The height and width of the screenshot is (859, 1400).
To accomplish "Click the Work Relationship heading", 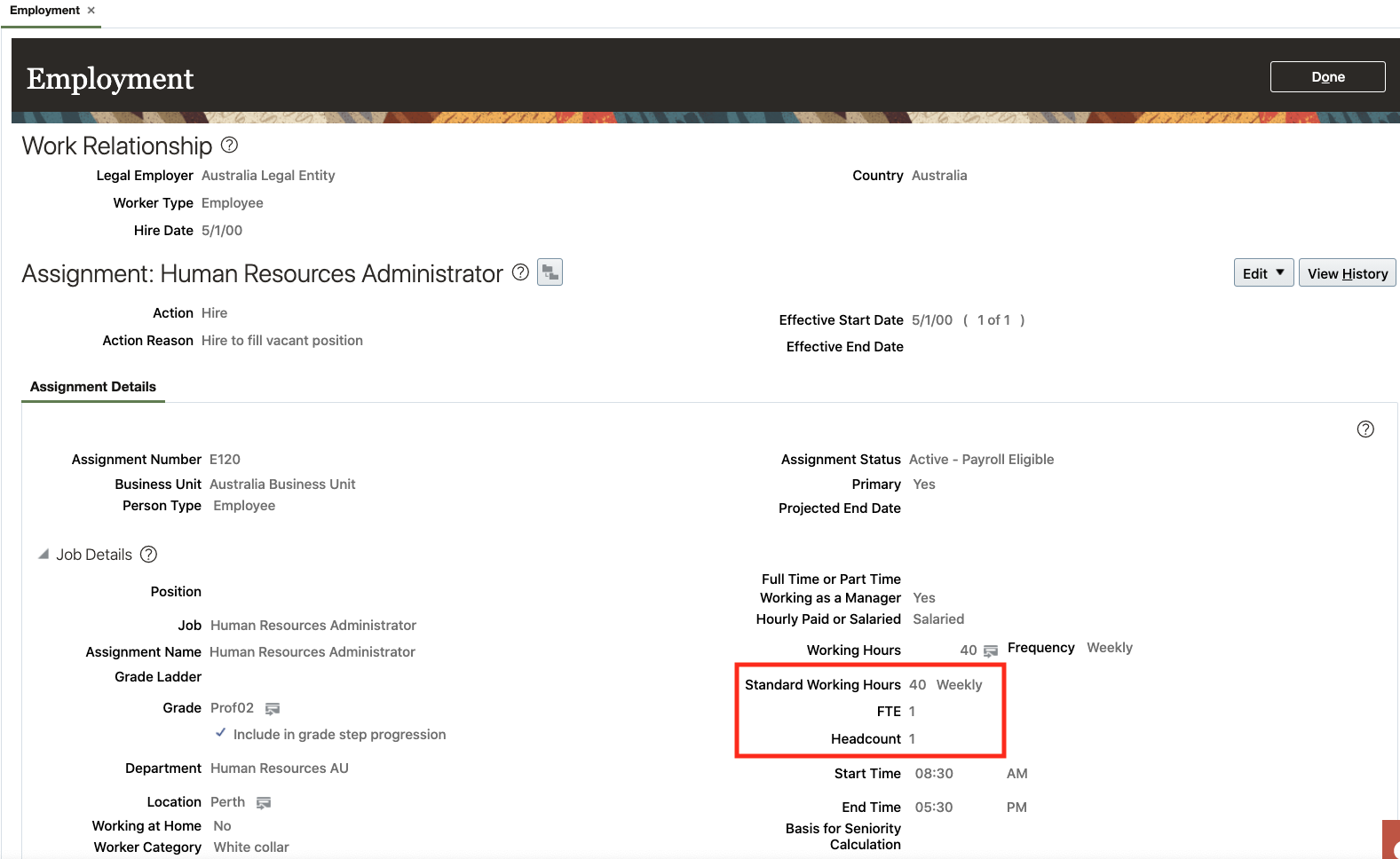I will (117, 146).
